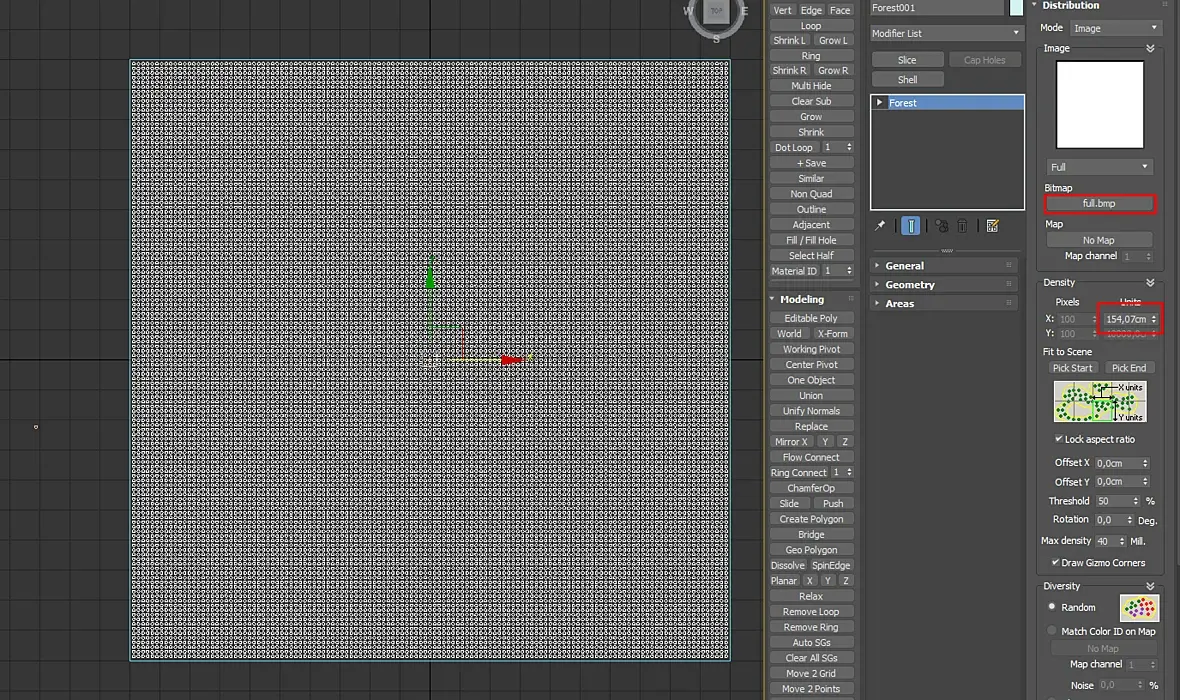Click General rollout drag handle icon

(x=1009, y=265)
